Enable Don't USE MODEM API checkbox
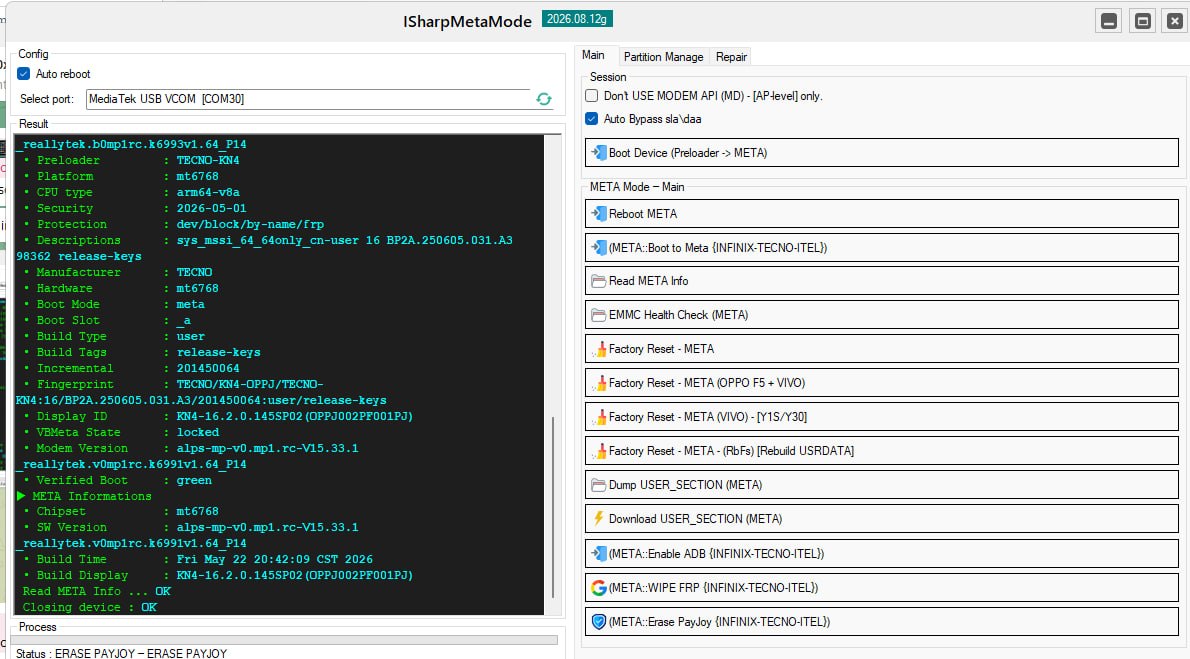Image resolution: width=1190 pixels, height=659 pixels. [591, 96]
